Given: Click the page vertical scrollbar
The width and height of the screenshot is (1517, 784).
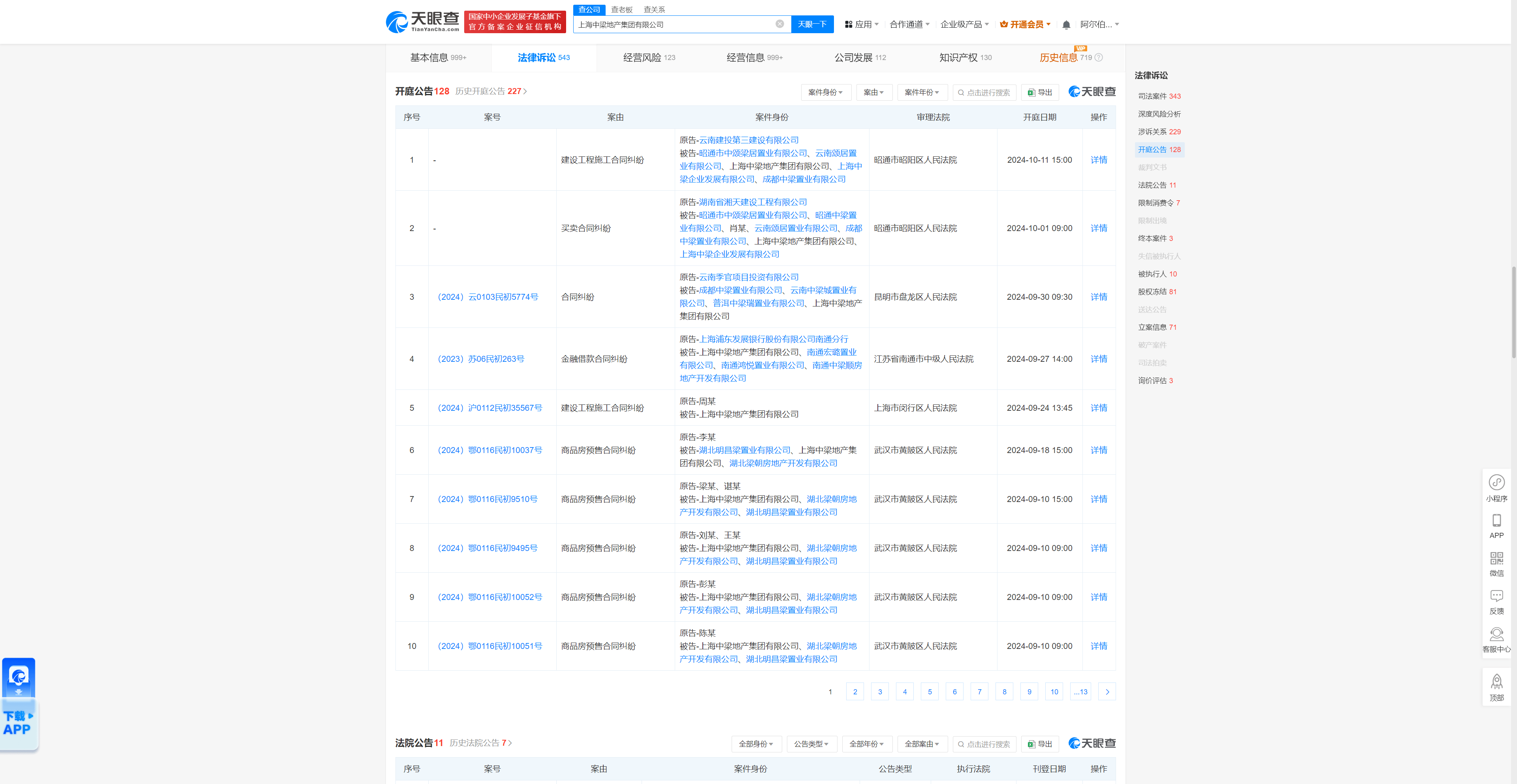Looking at the screenshot, I should 1513,312.
